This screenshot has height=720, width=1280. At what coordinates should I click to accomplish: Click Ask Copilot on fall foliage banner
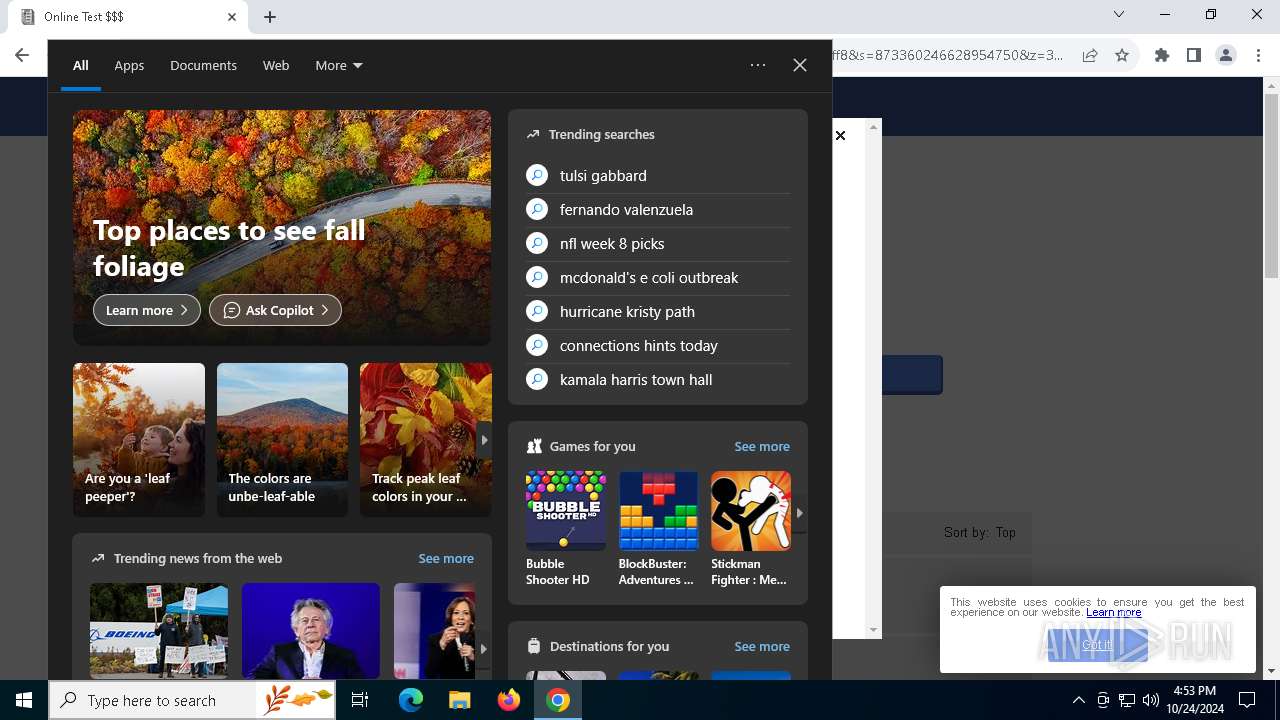click(x=275, y=310)
